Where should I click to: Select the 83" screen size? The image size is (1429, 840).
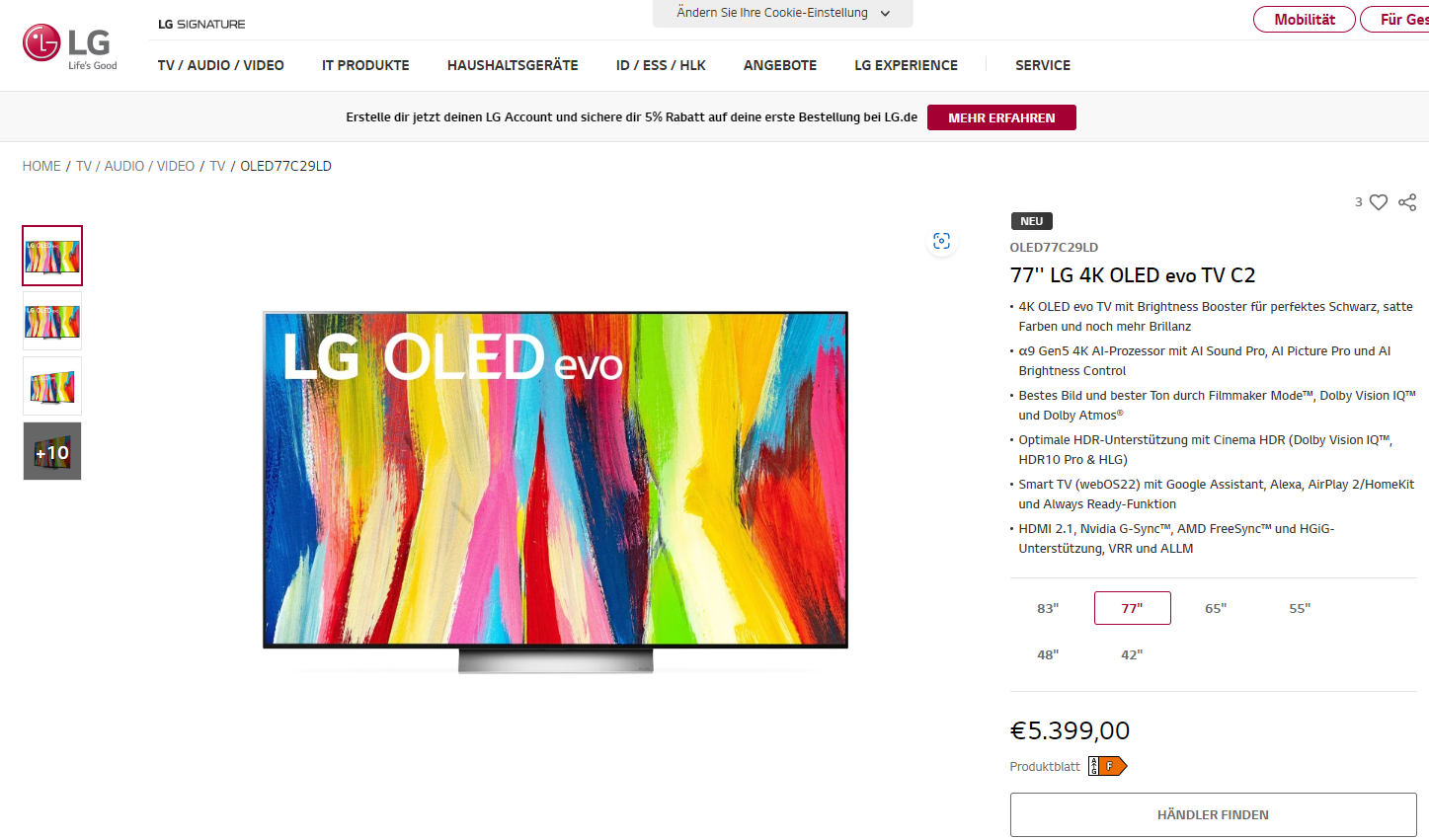point(1048,608)
